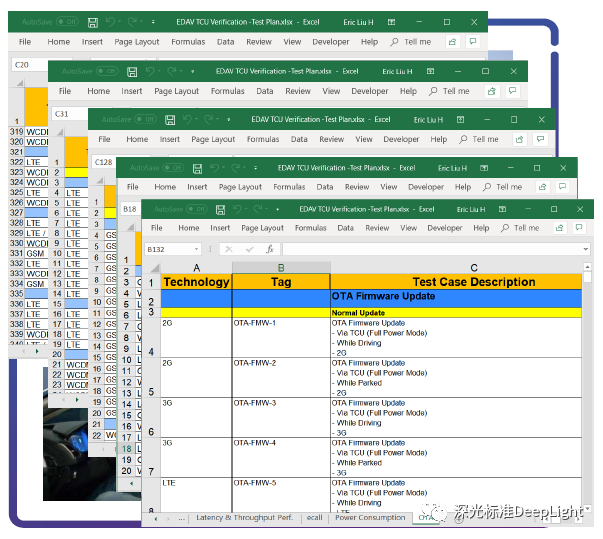The width and height of the screenshot is (603, 539).
Task: Select the Tag header cell
Action: tap(281, 282)
